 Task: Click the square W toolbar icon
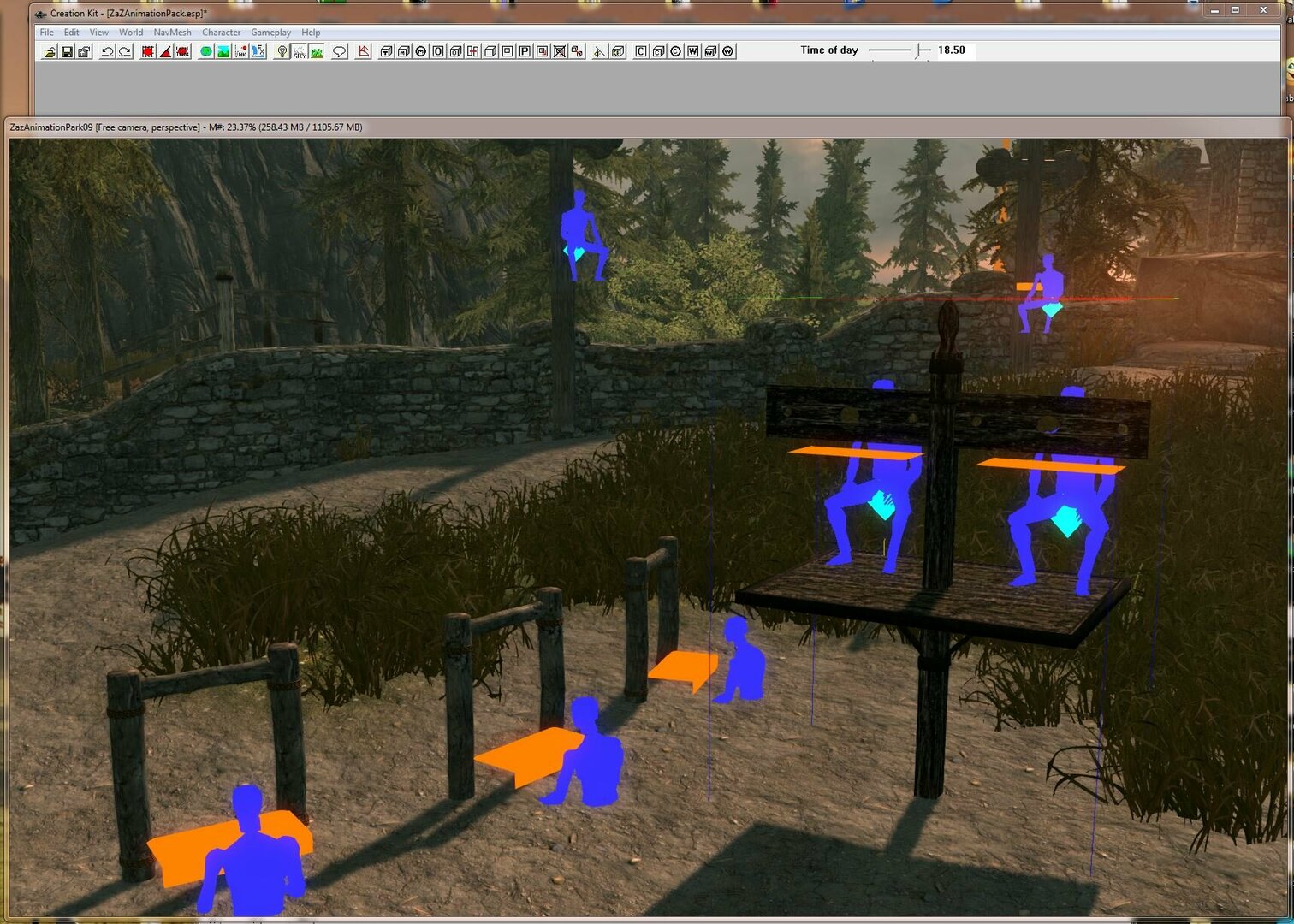[x=693, y=51]
